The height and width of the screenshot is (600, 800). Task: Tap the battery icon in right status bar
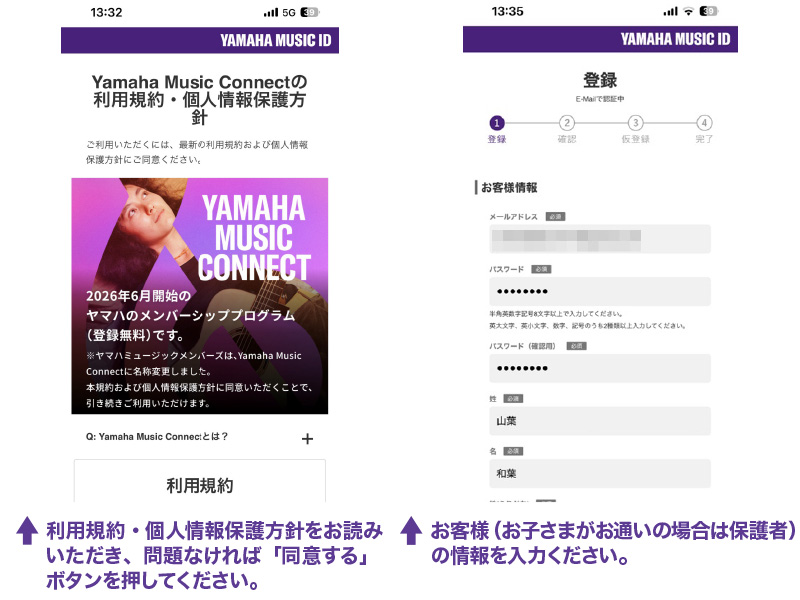point(708,11)
